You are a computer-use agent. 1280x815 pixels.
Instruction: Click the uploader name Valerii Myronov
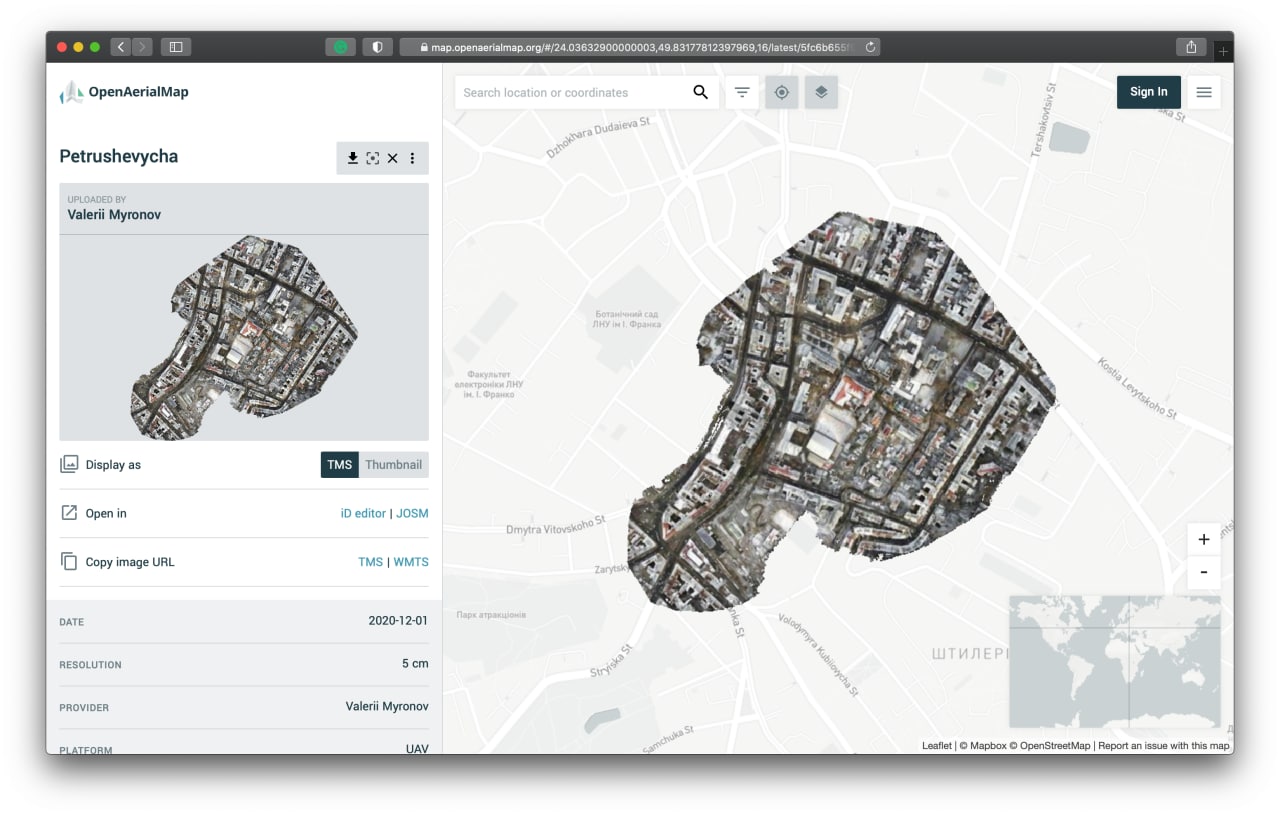coord(114,215)
